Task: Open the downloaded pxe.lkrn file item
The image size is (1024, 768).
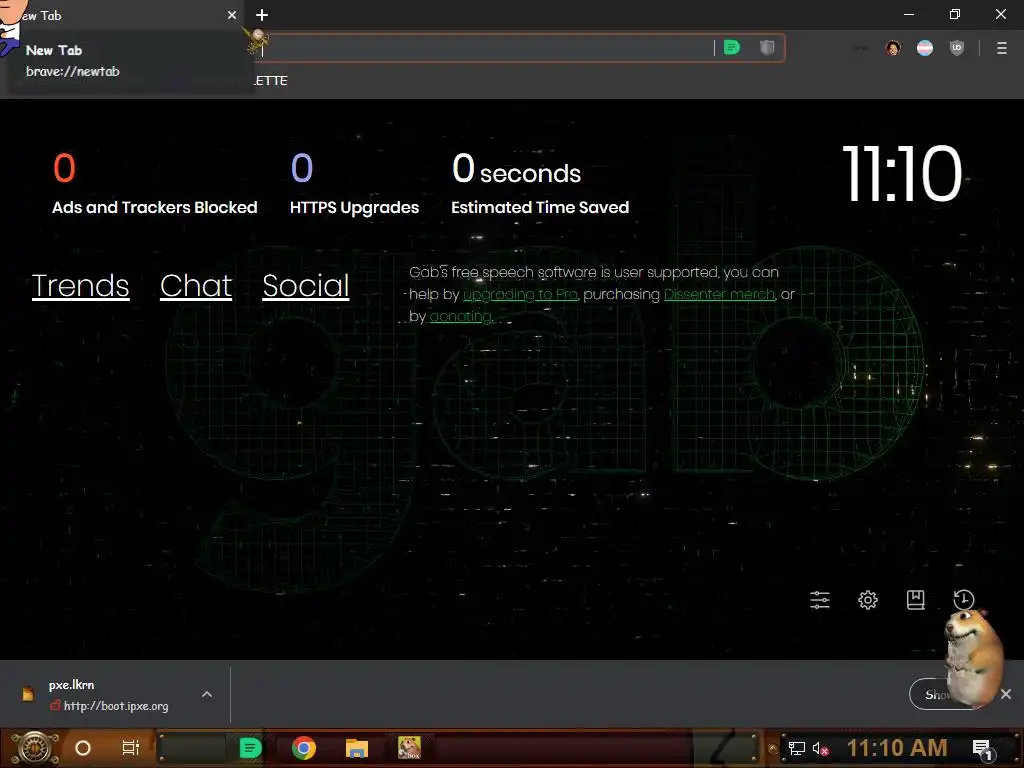Action: [x=108, y=695]
